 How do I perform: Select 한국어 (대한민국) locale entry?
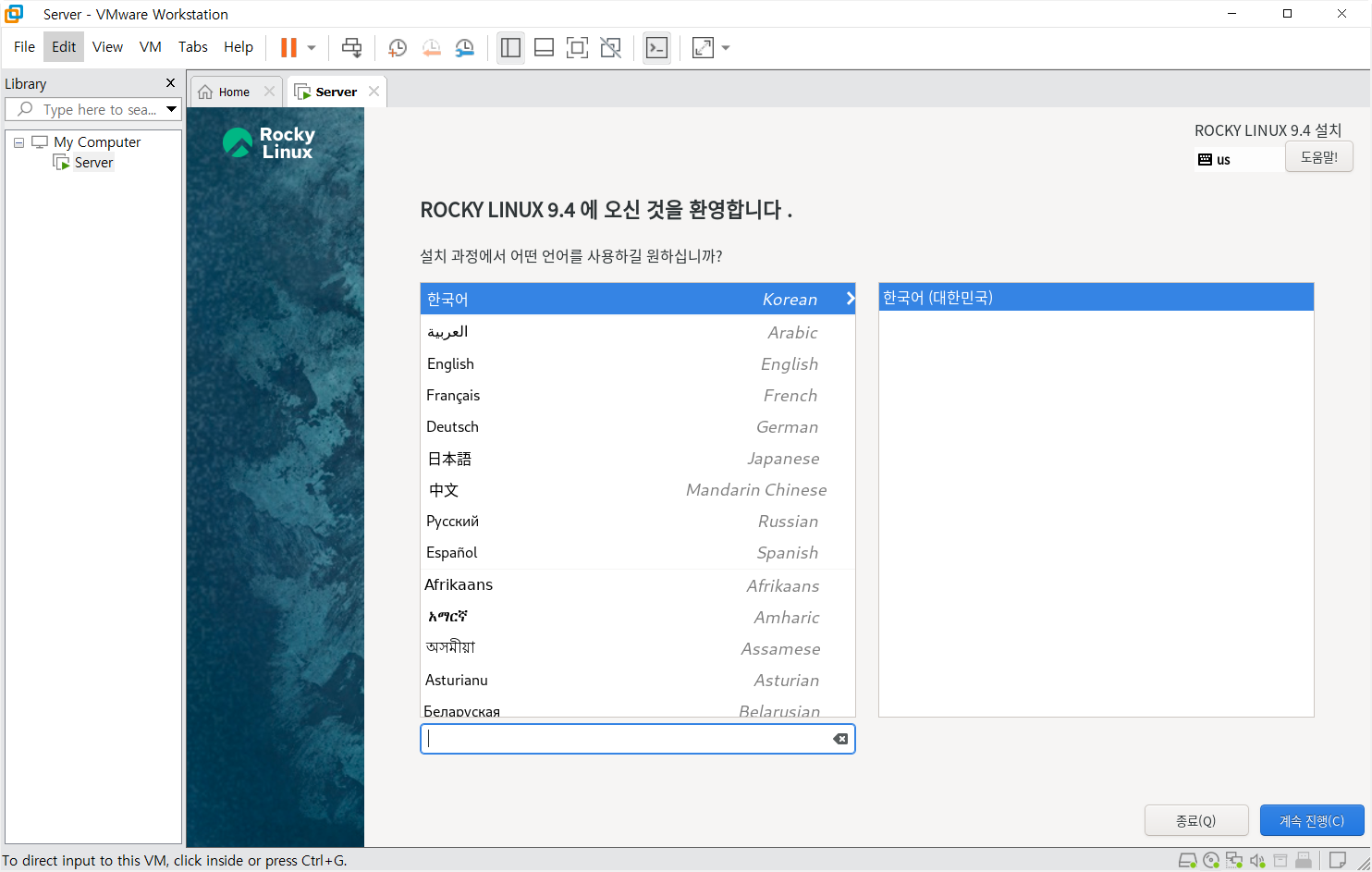click(x=1096, y=297)
